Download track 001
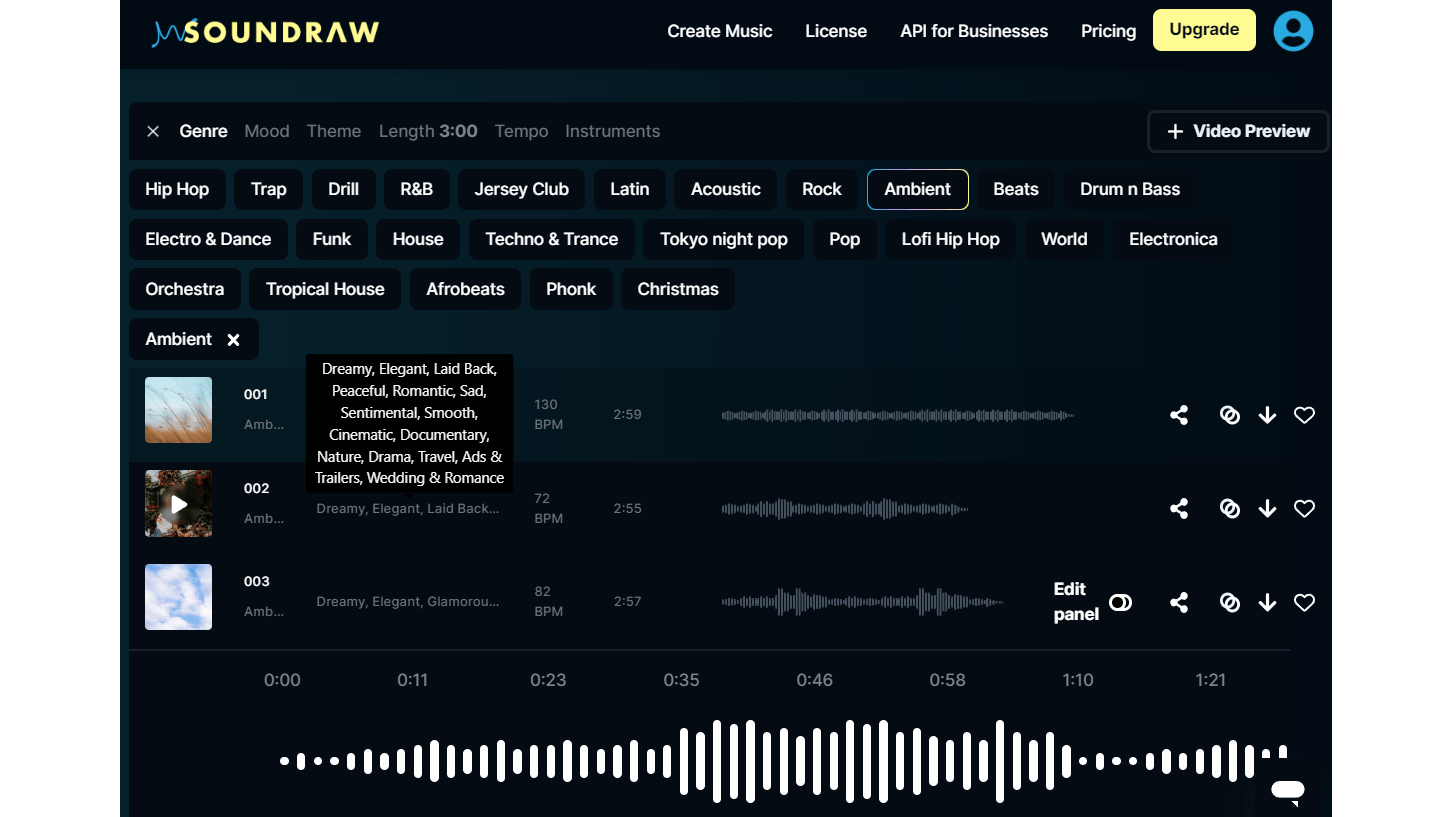 point(1267,415)
